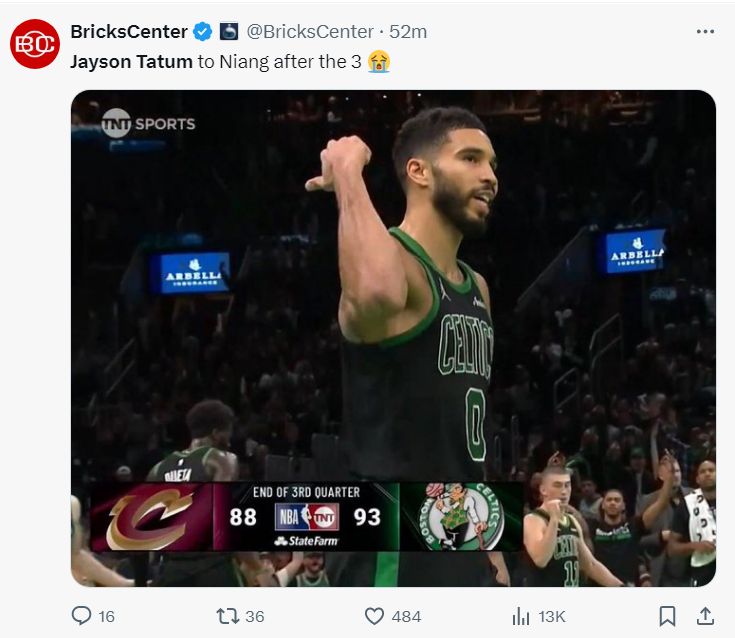Click the share post upload icon
Image resolution: width=735 pixels, height=638 pixels.
[x=704, y=616]
